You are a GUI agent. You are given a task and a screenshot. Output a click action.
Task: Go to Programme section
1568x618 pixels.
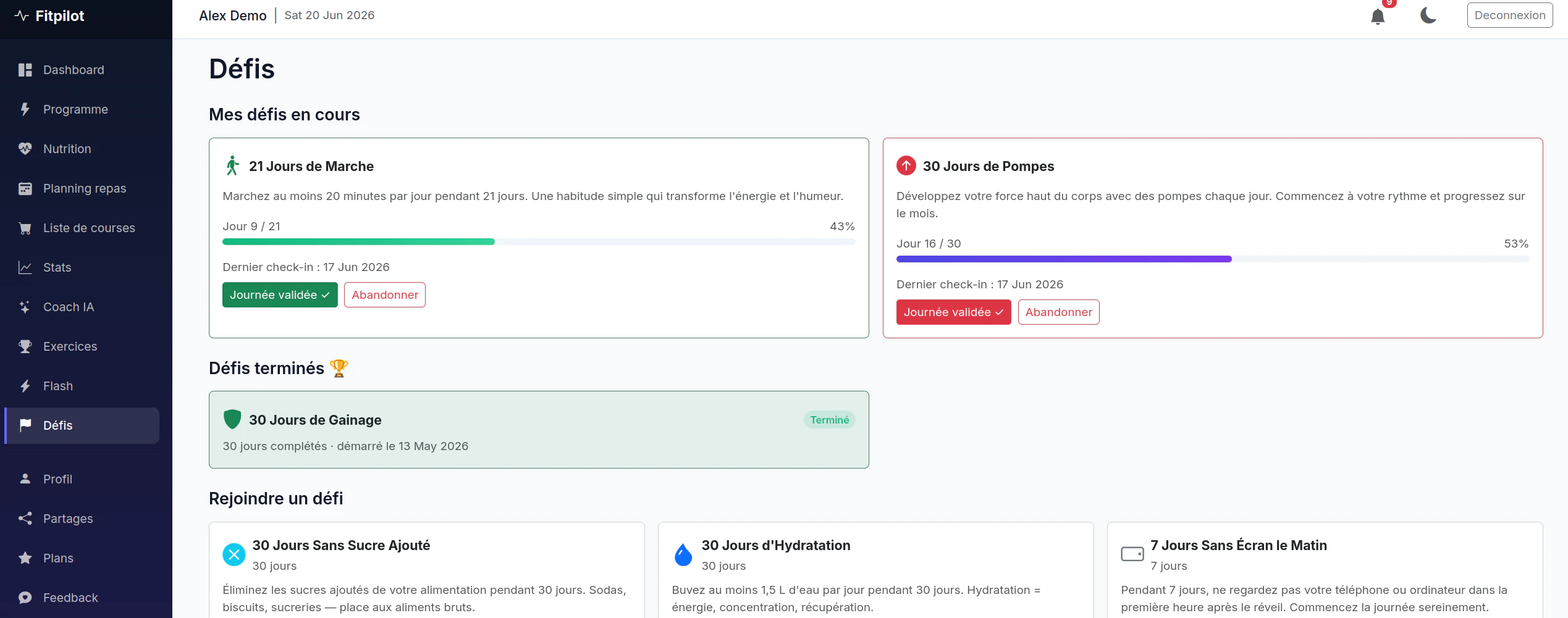coord(82,109)
